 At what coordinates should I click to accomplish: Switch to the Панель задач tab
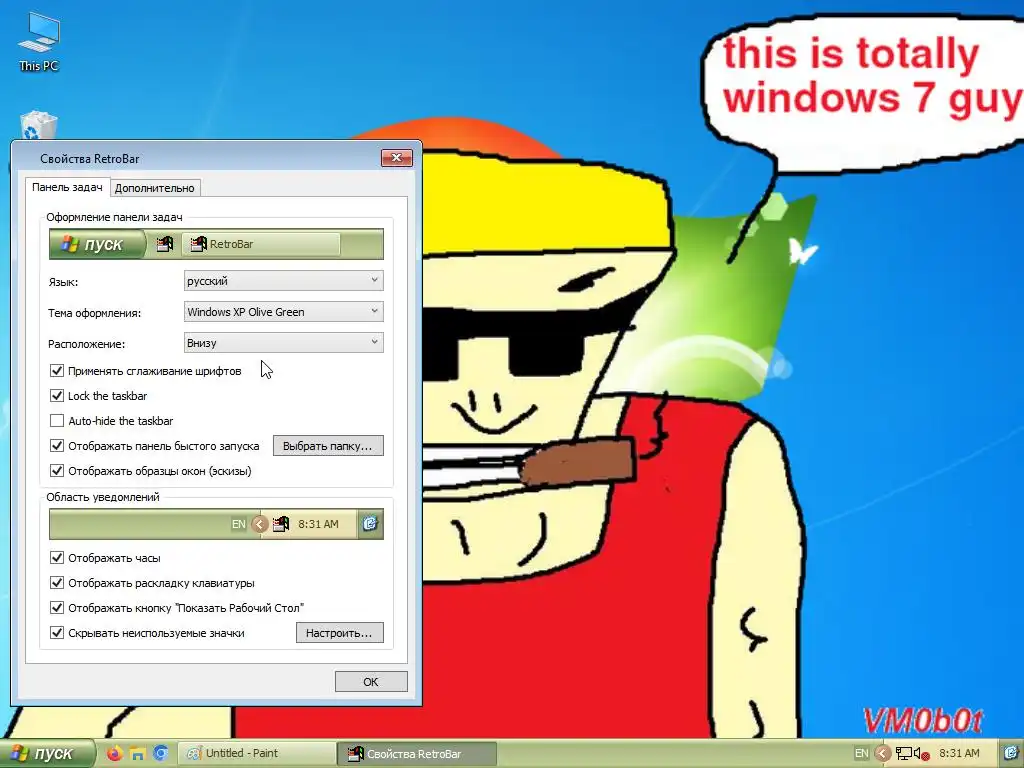(67, 187)
